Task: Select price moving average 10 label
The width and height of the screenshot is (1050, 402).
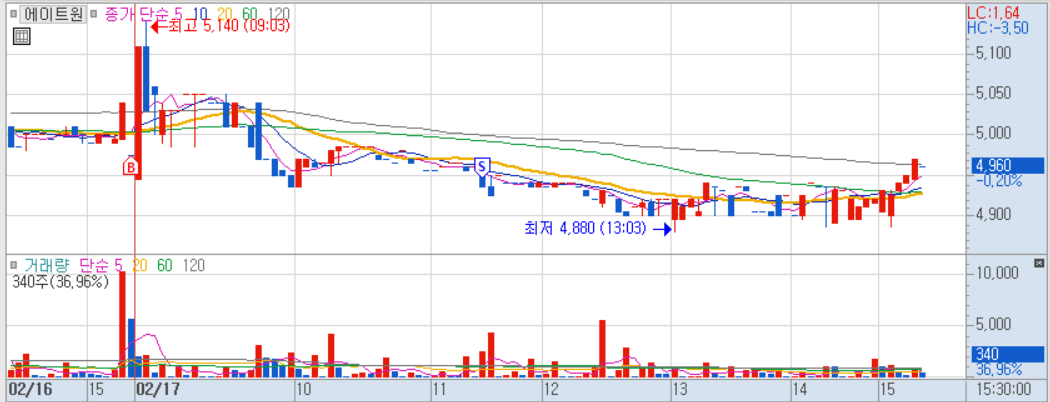Action: (199, 13)
